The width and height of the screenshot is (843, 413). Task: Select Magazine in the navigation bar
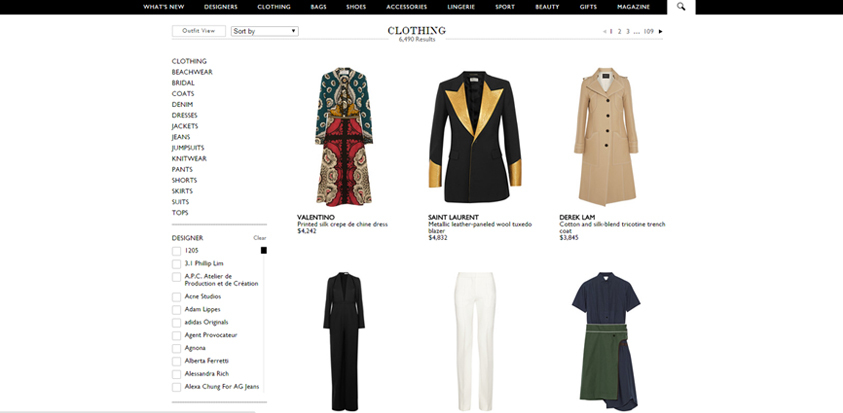pyautogui.click(x=633, y=7)
